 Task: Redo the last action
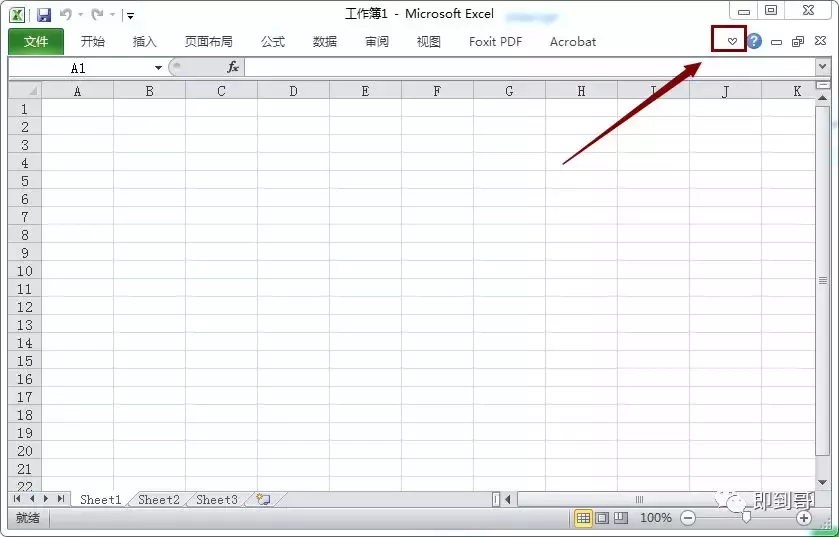[x=97, y=14]
